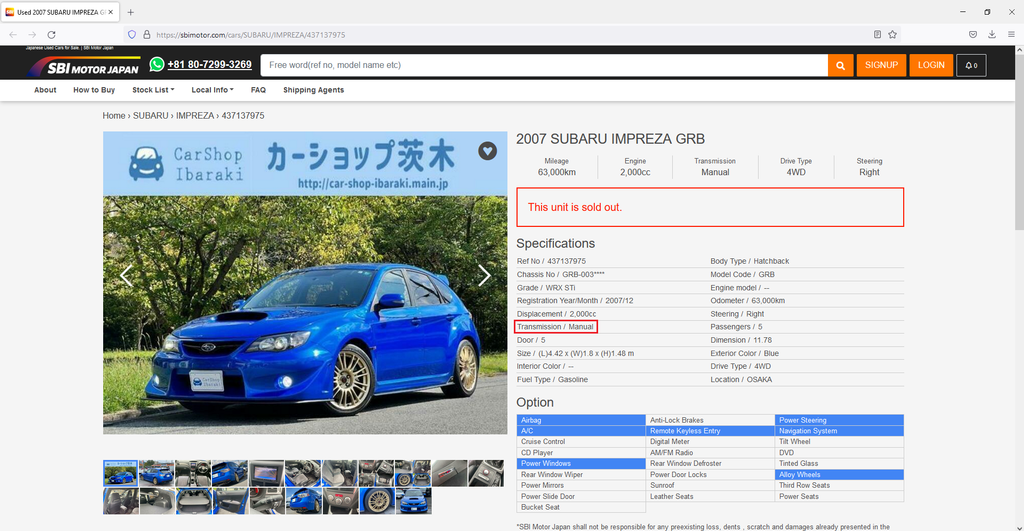
Task: Click the SIGNUP button
Action: [881, 65]
